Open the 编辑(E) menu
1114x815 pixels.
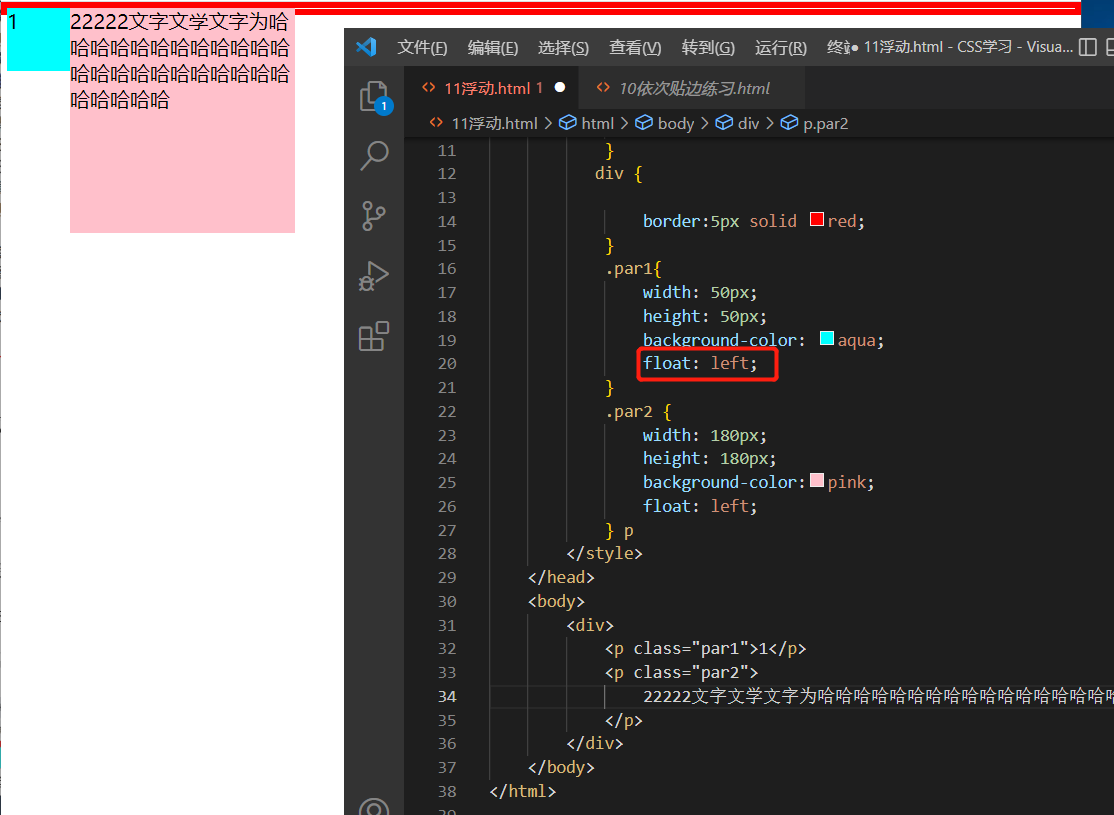[x=492, y=48]
